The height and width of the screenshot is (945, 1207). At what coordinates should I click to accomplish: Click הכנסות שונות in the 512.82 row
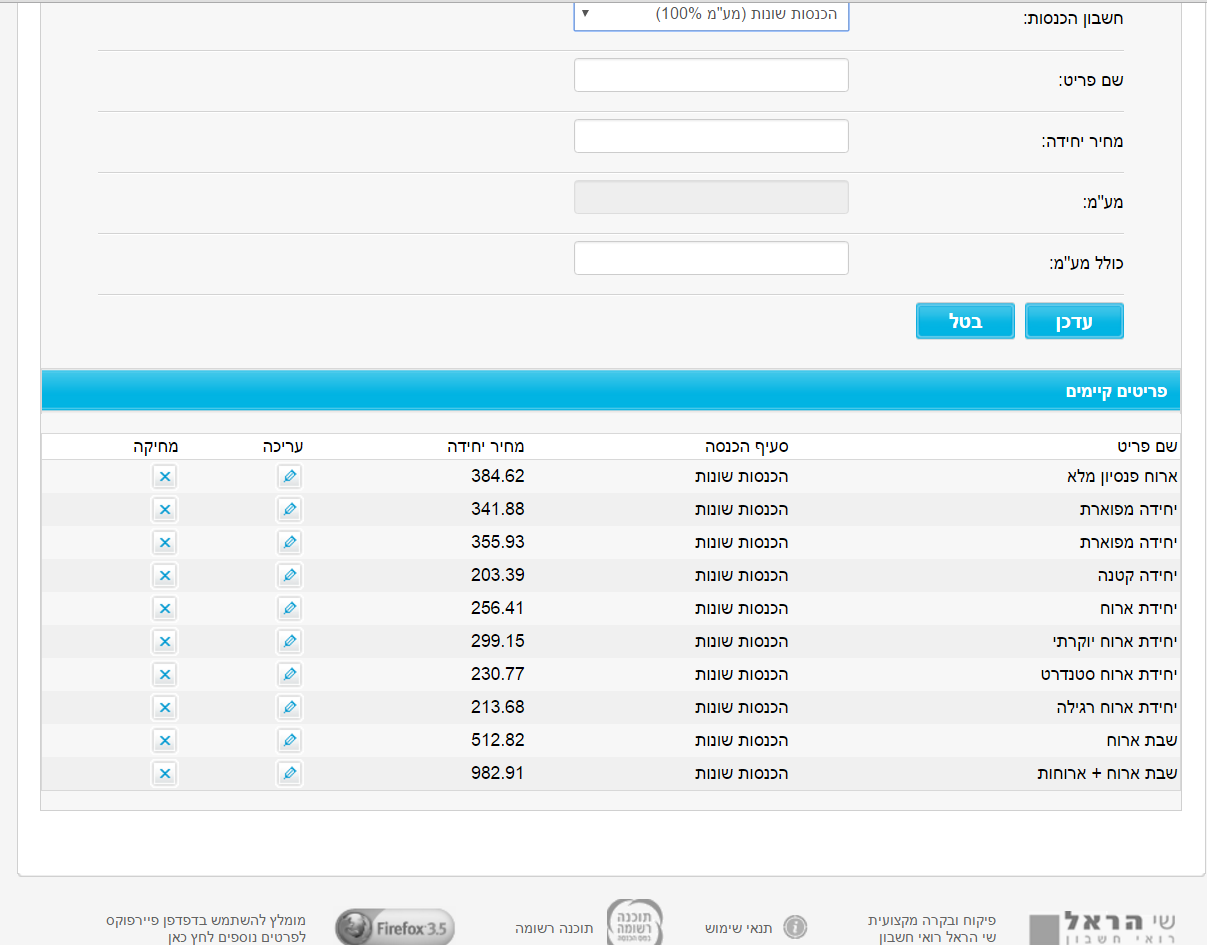(742, 741)
